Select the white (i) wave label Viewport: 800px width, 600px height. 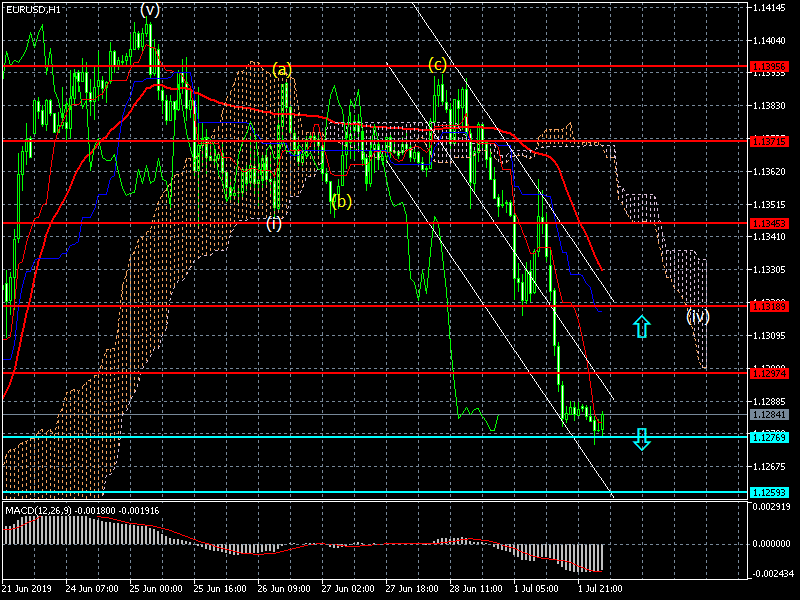(274, 223)
